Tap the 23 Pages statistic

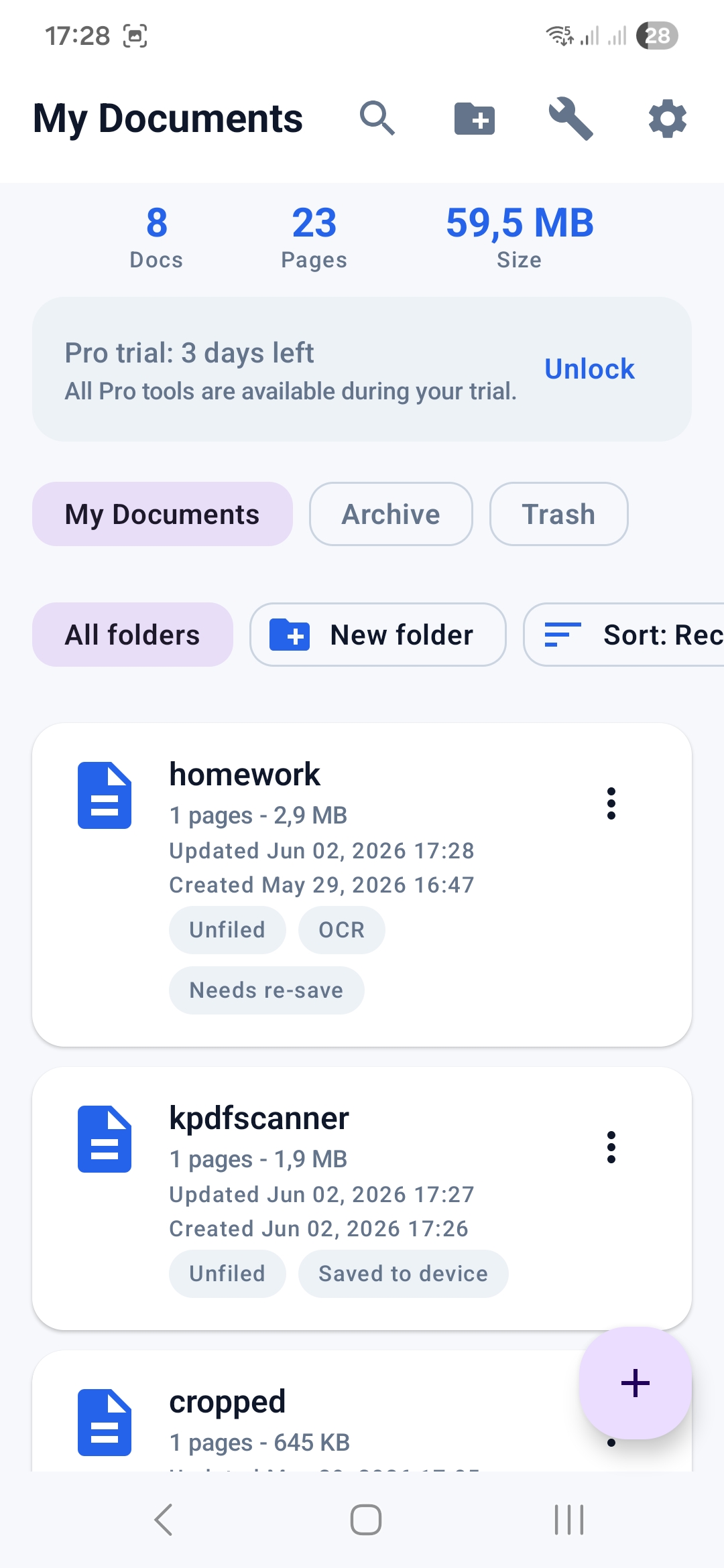(x=314, y=237)
